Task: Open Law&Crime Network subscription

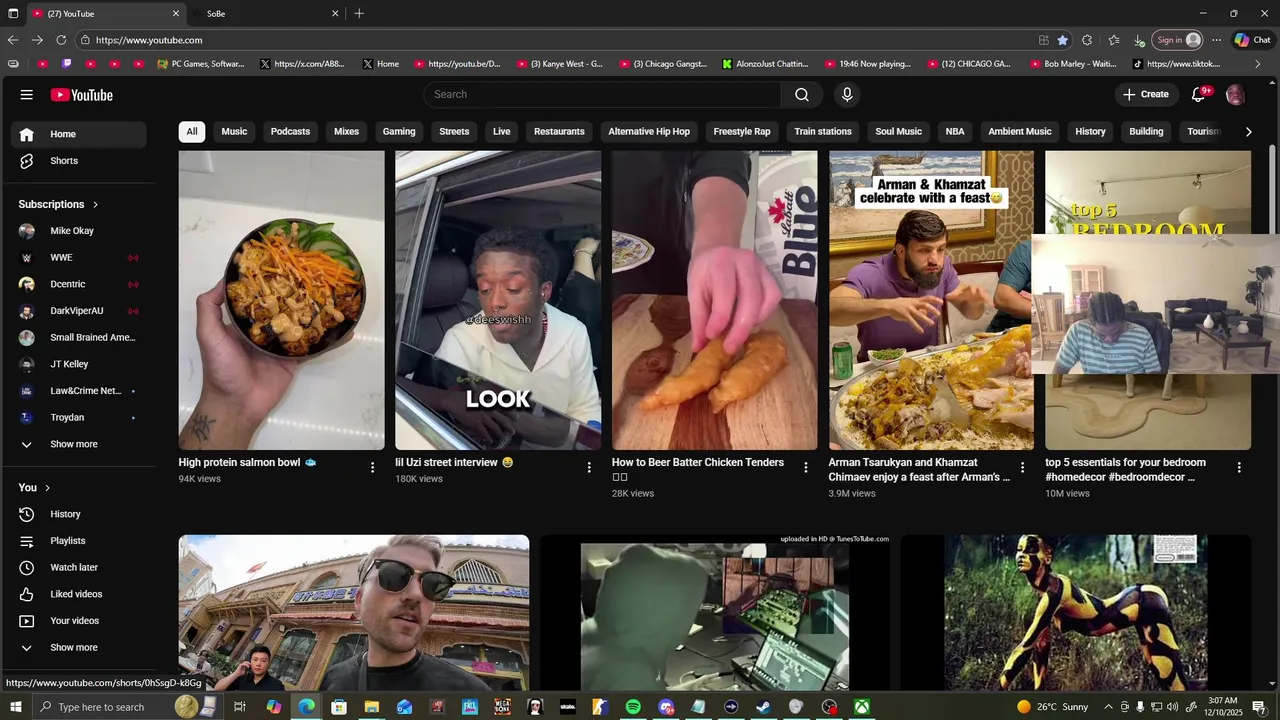Action: [79, 391]
